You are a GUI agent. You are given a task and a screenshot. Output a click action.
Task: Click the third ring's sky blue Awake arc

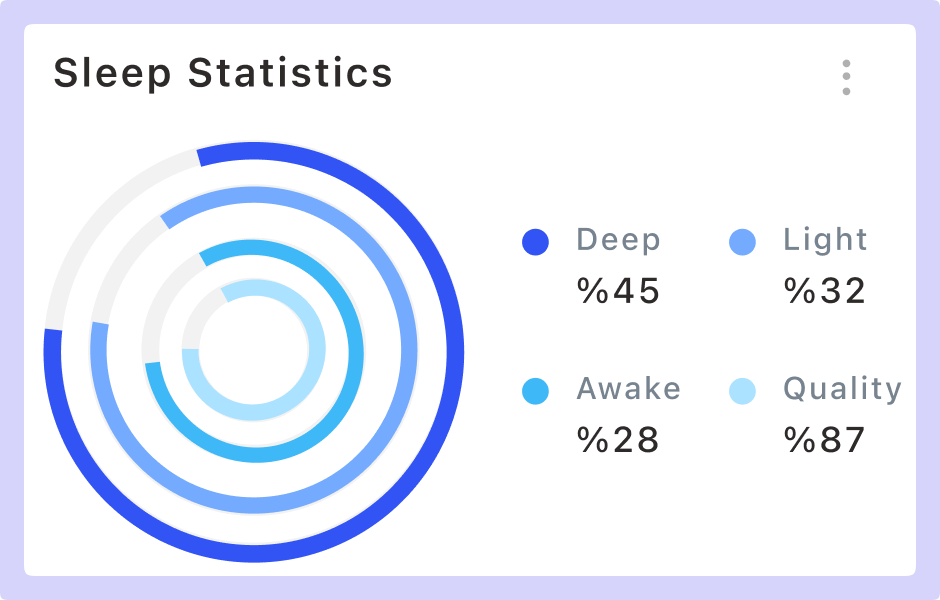pos(355,352)
